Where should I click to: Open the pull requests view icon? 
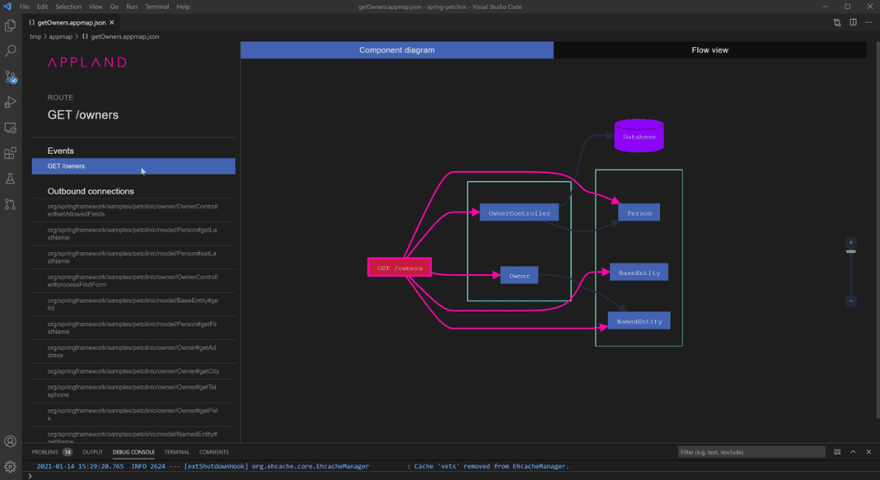(10, 204)
